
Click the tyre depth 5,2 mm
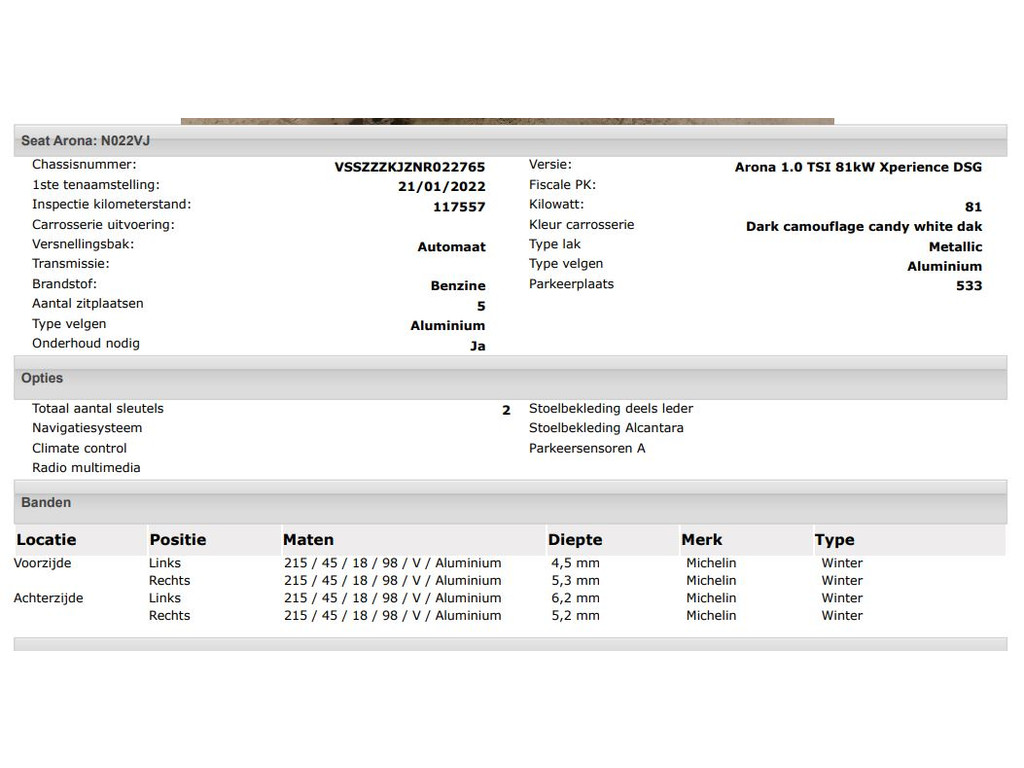tap(575, 616)
